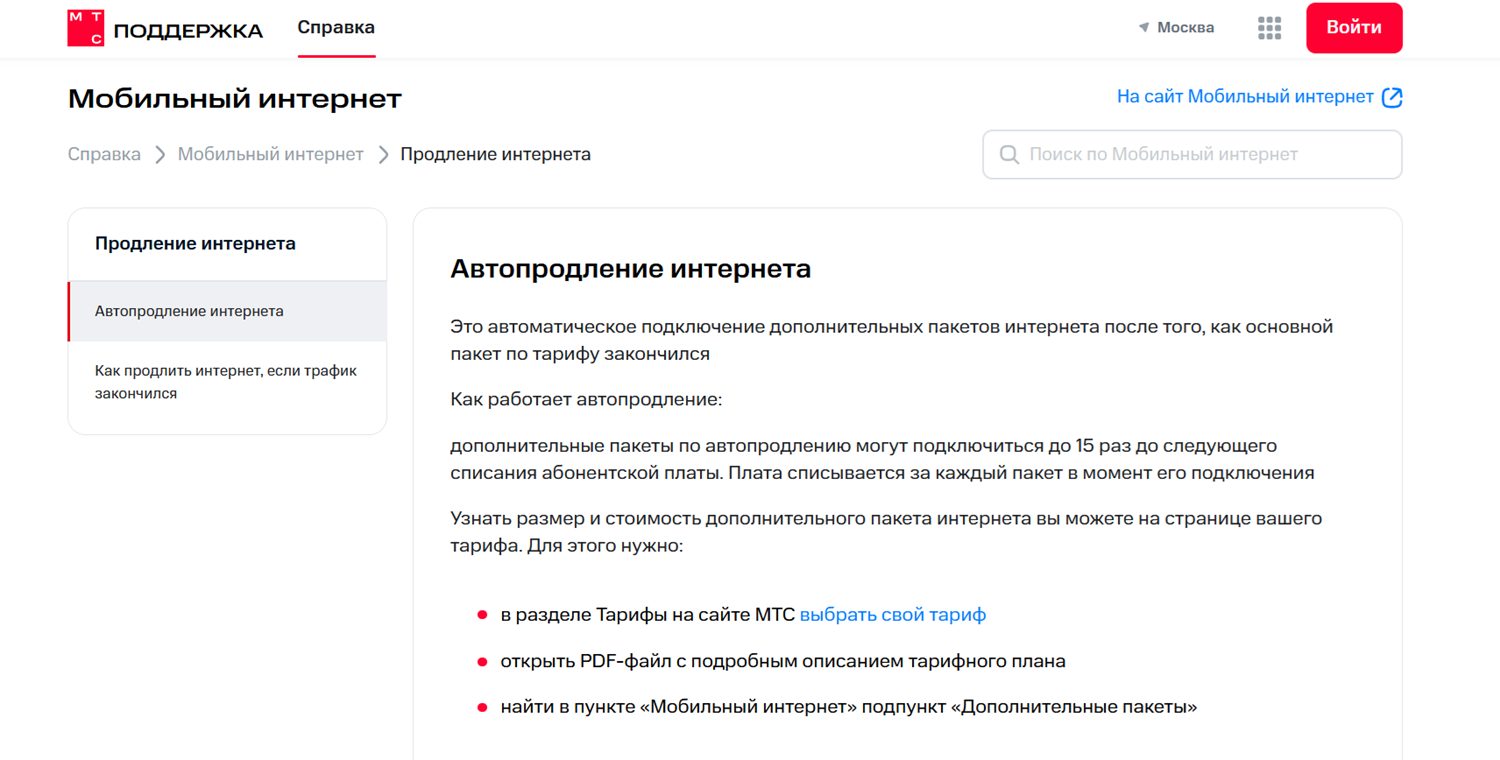This screenshot has height=760, width=1500.
Task: Focus the Поиск по Мобильный интернет field
Action: click(x=1192, y=155)
